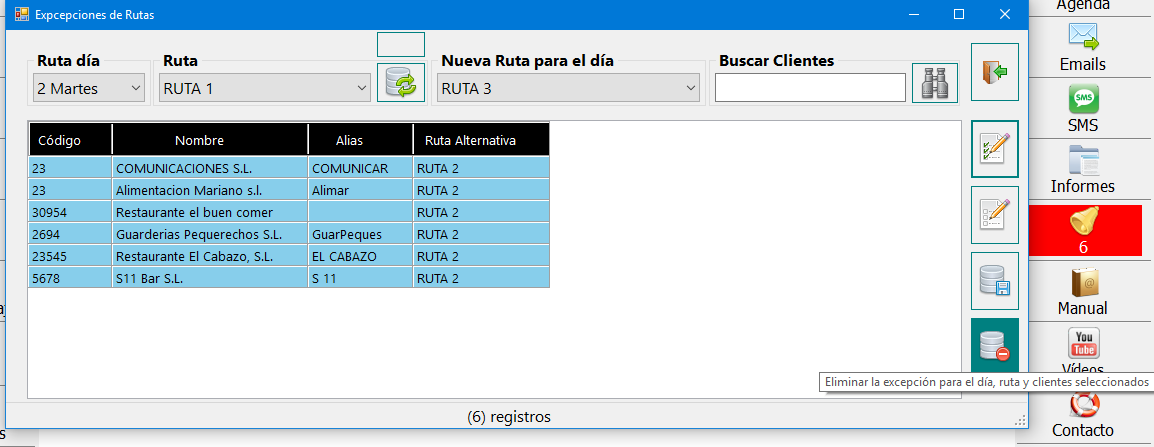
Task: Close the Expcepciones de Rutas window
Action: [x=1004, y=14]
